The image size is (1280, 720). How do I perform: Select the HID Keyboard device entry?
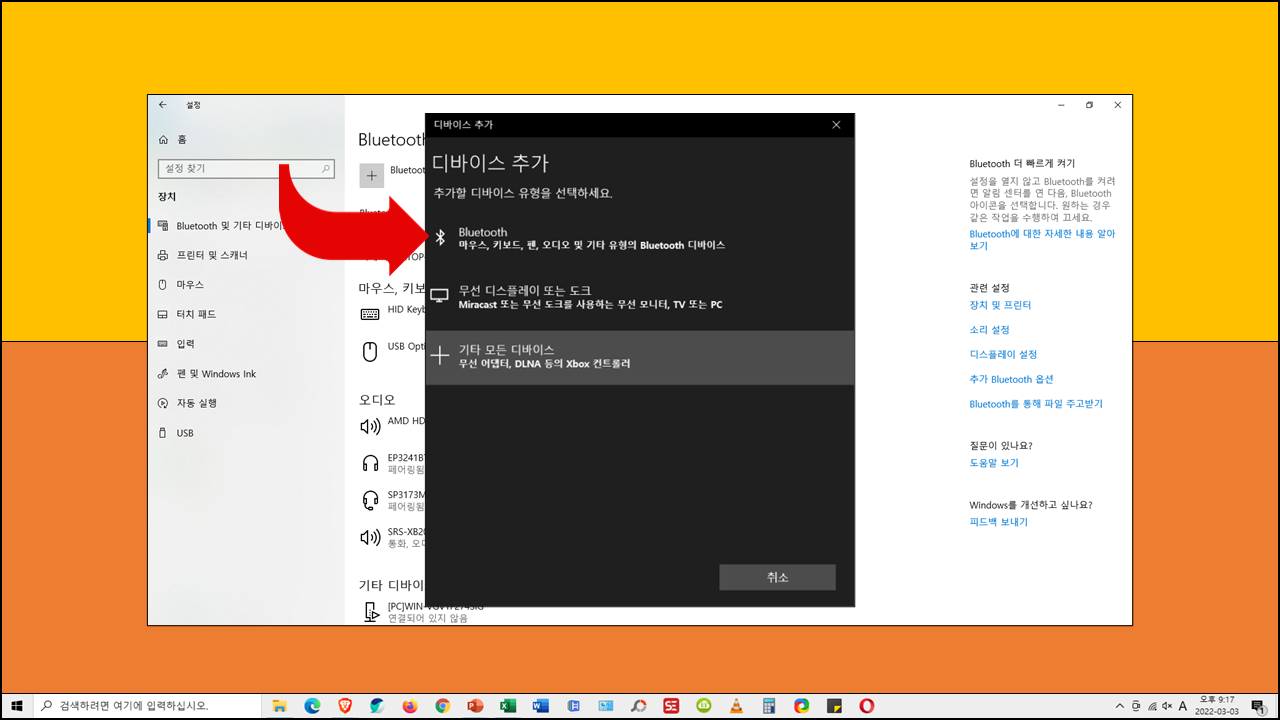click(x=392, y=313)
